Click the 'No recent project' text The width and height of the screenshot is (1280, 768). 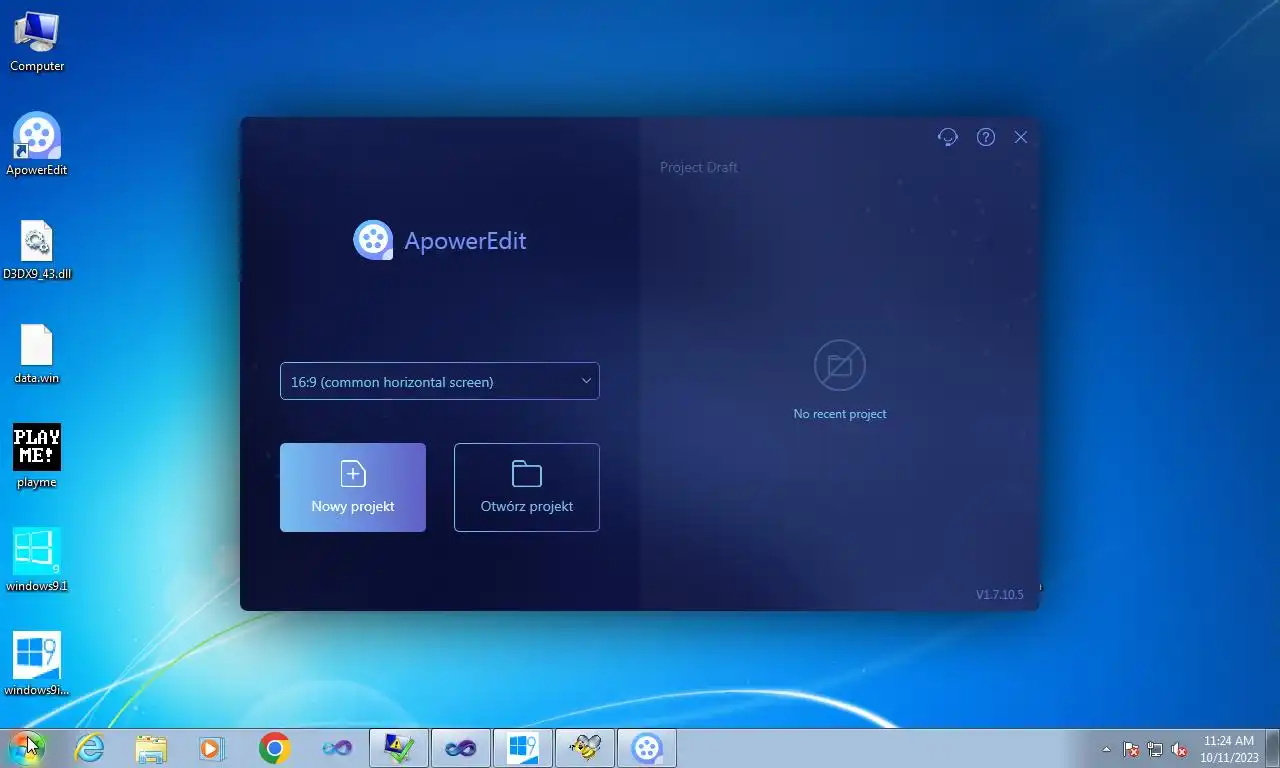pos(840,414)
